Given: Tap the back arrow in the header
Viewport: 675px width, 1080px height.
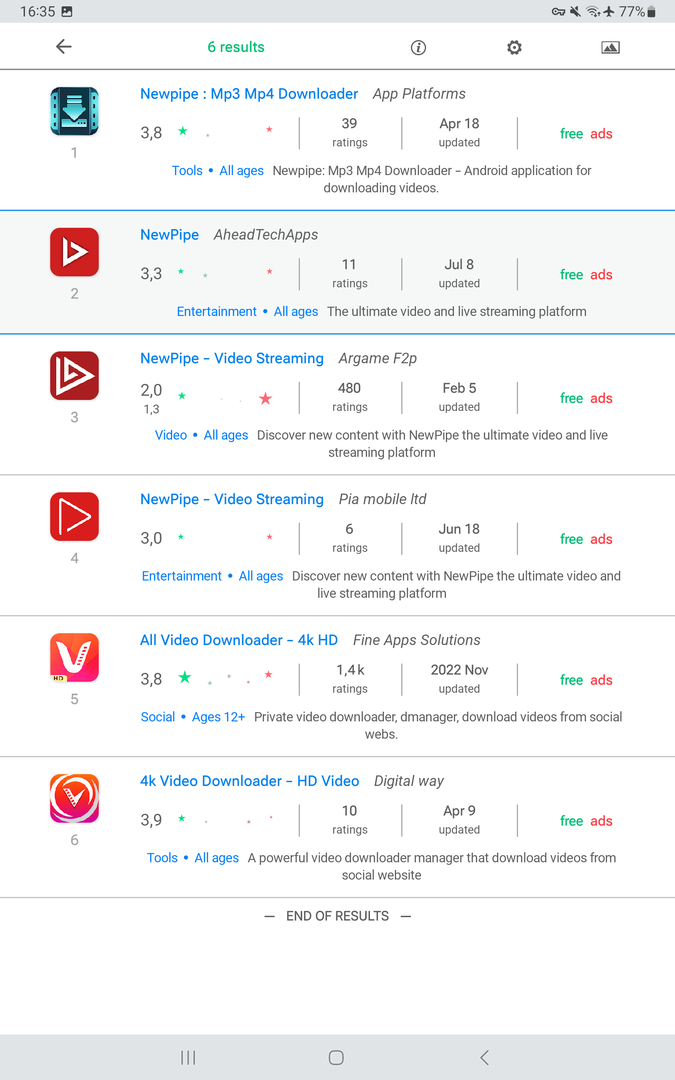Looking at the screenshot, I should pos(64,47).
